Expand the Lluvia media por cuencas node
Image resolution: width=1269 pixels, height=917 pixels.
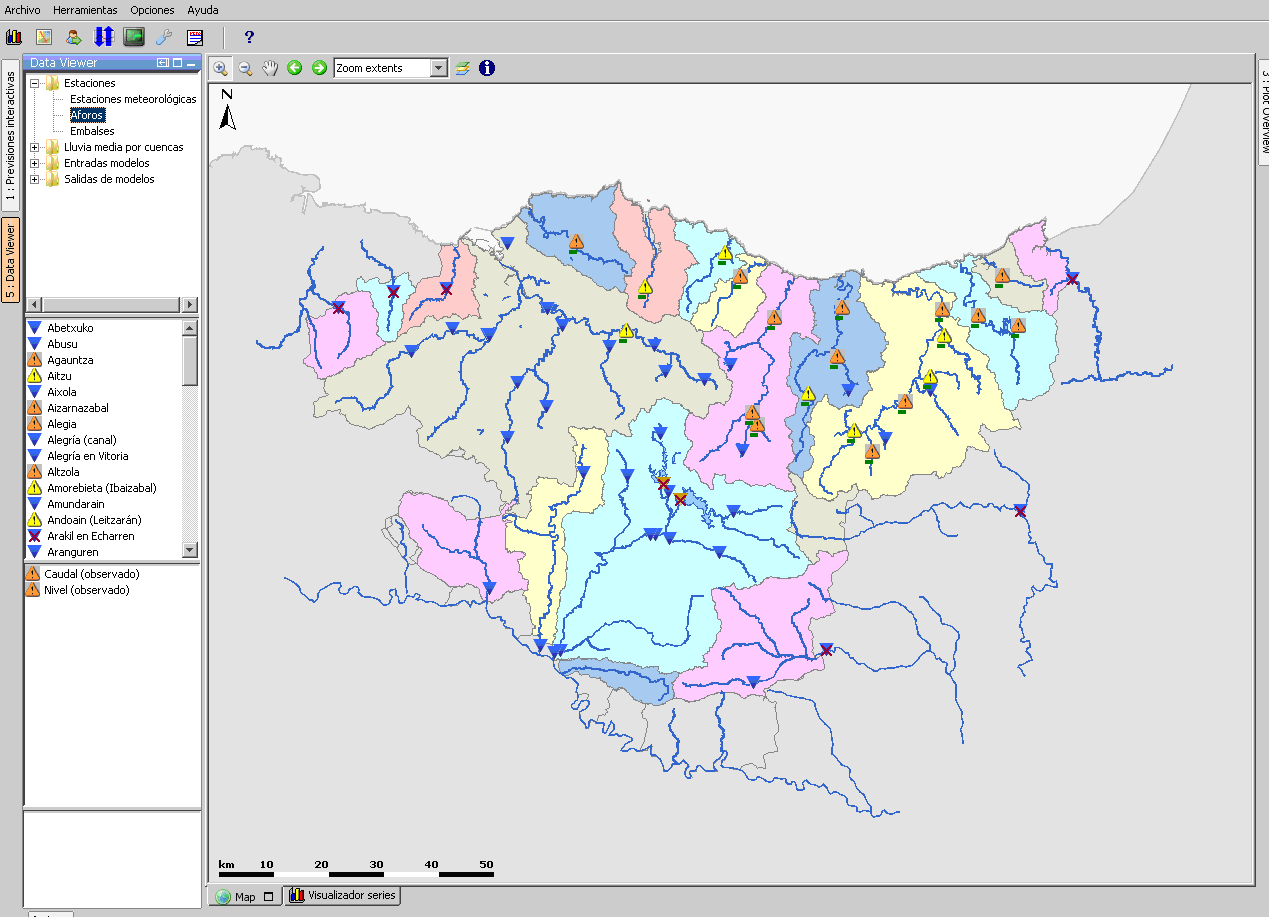tap(35, 147)
